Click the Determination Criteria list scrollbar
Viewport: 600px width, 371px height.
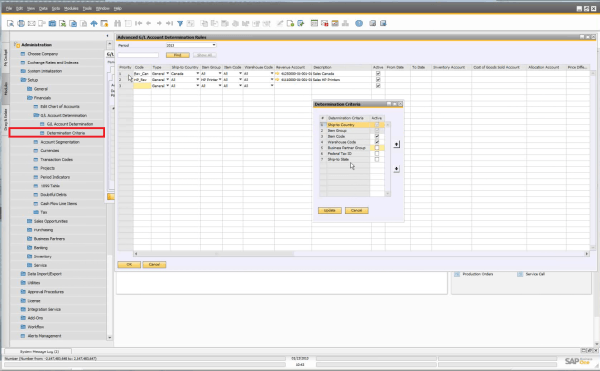tap(388, 159)
